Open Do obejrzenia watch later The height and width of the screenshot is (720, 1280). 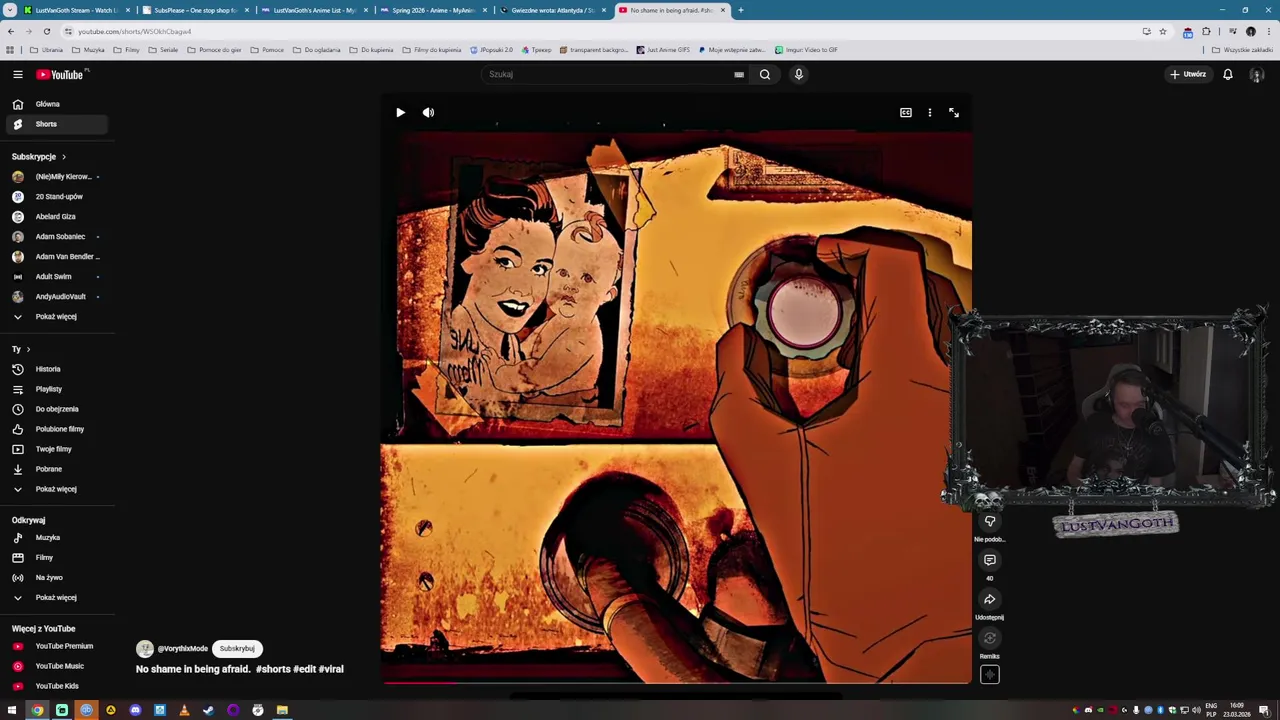click(x=57, y=409)
